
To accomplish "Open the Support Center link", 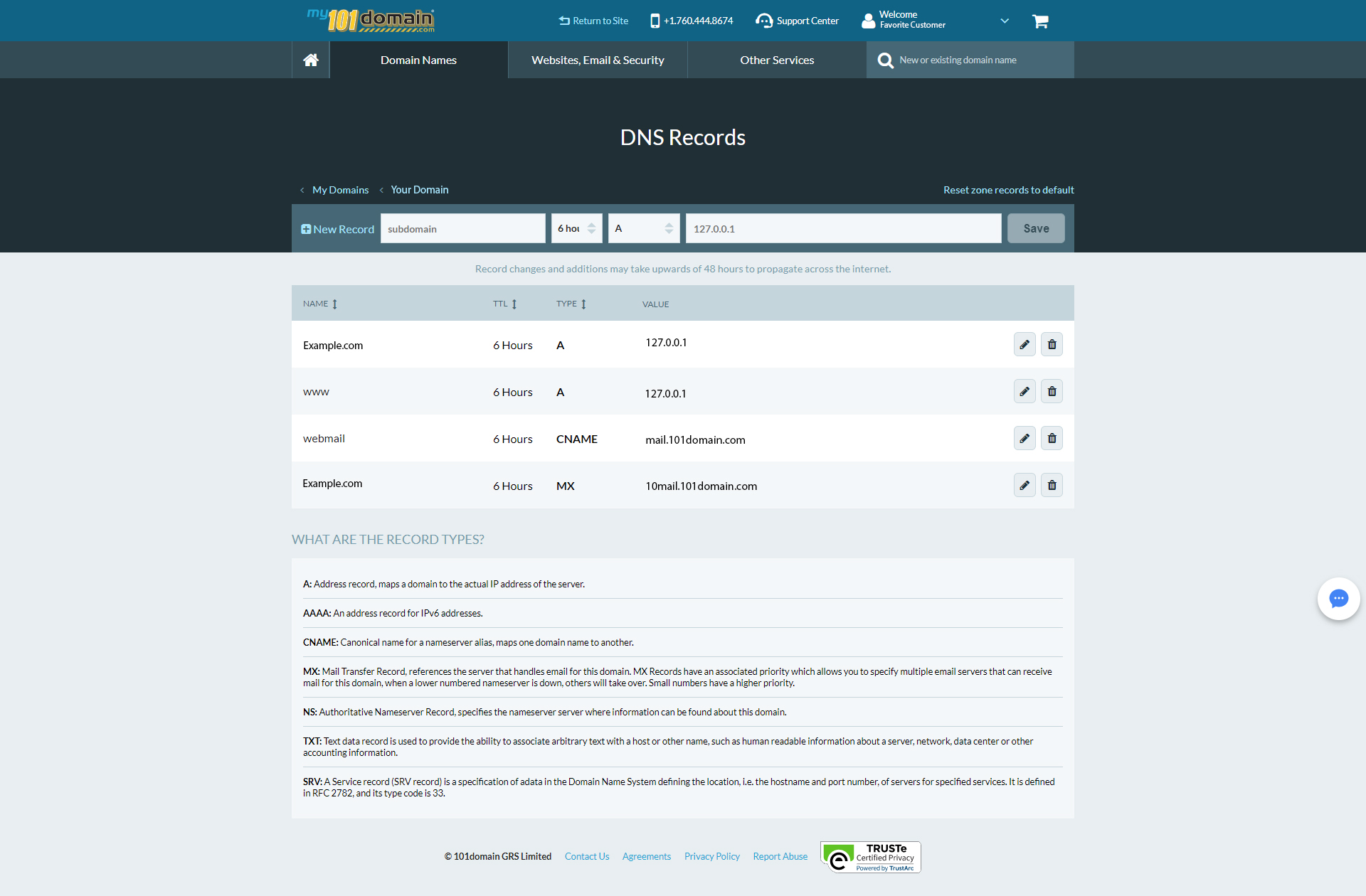I will 798,21.
